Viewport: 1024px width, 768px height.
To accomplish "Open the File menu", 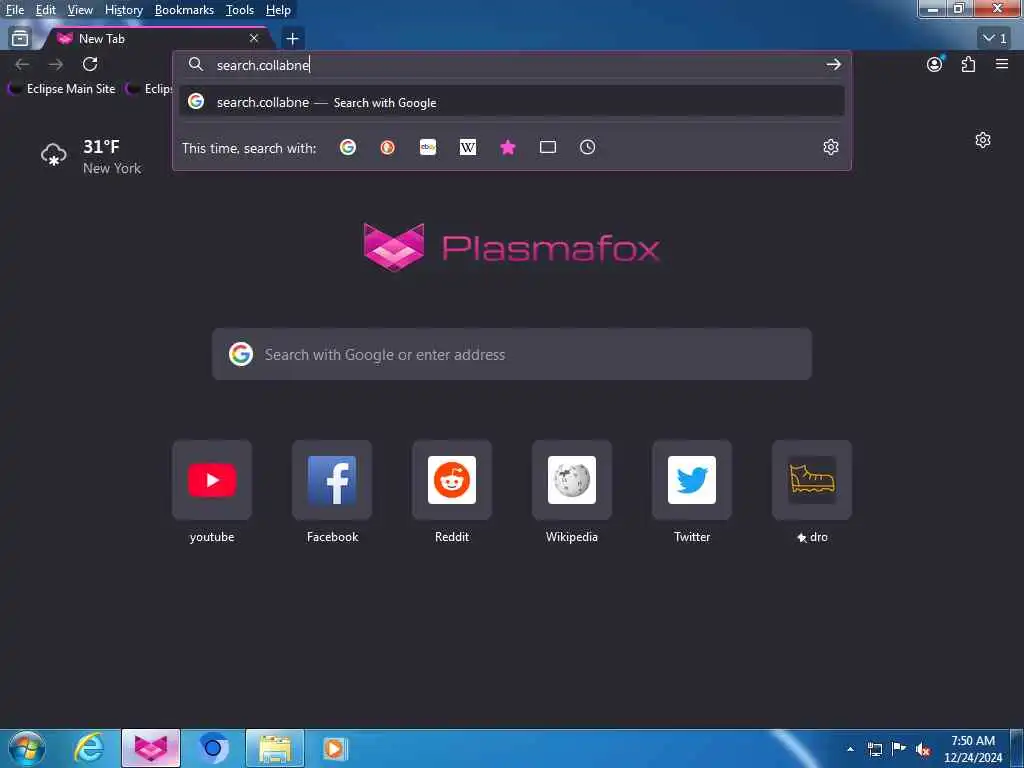I will coord(14,10).
